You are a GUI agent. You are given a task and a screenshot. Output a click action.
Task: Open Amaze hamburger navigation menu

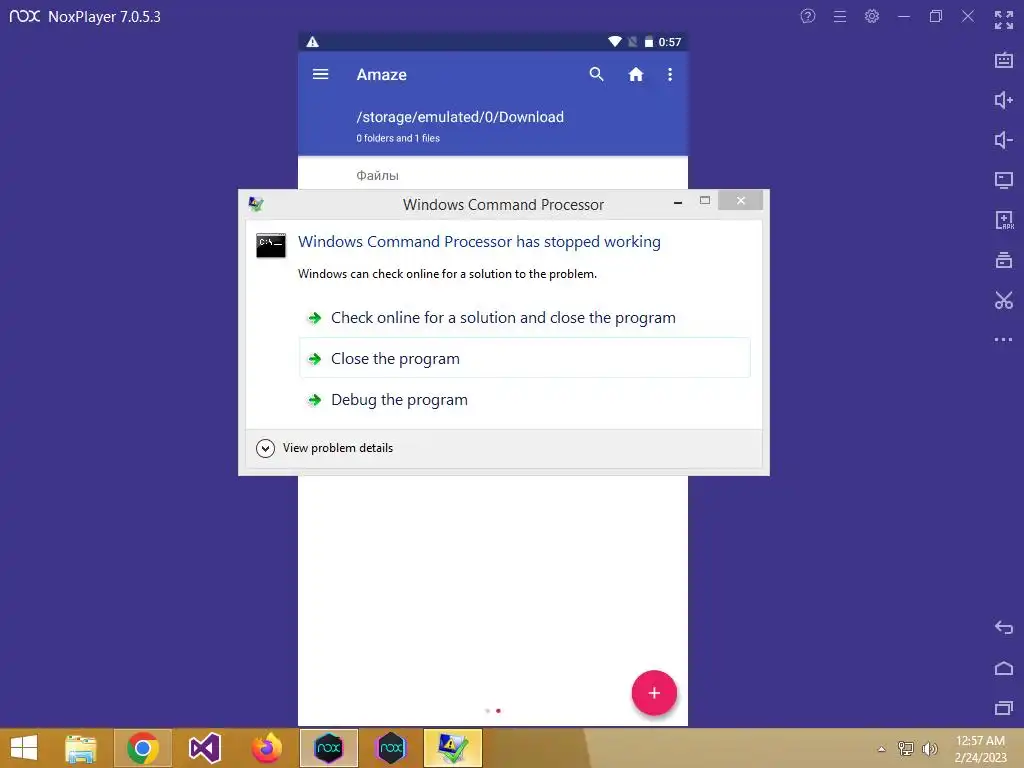pyautogui.click(x=320, y=74)
